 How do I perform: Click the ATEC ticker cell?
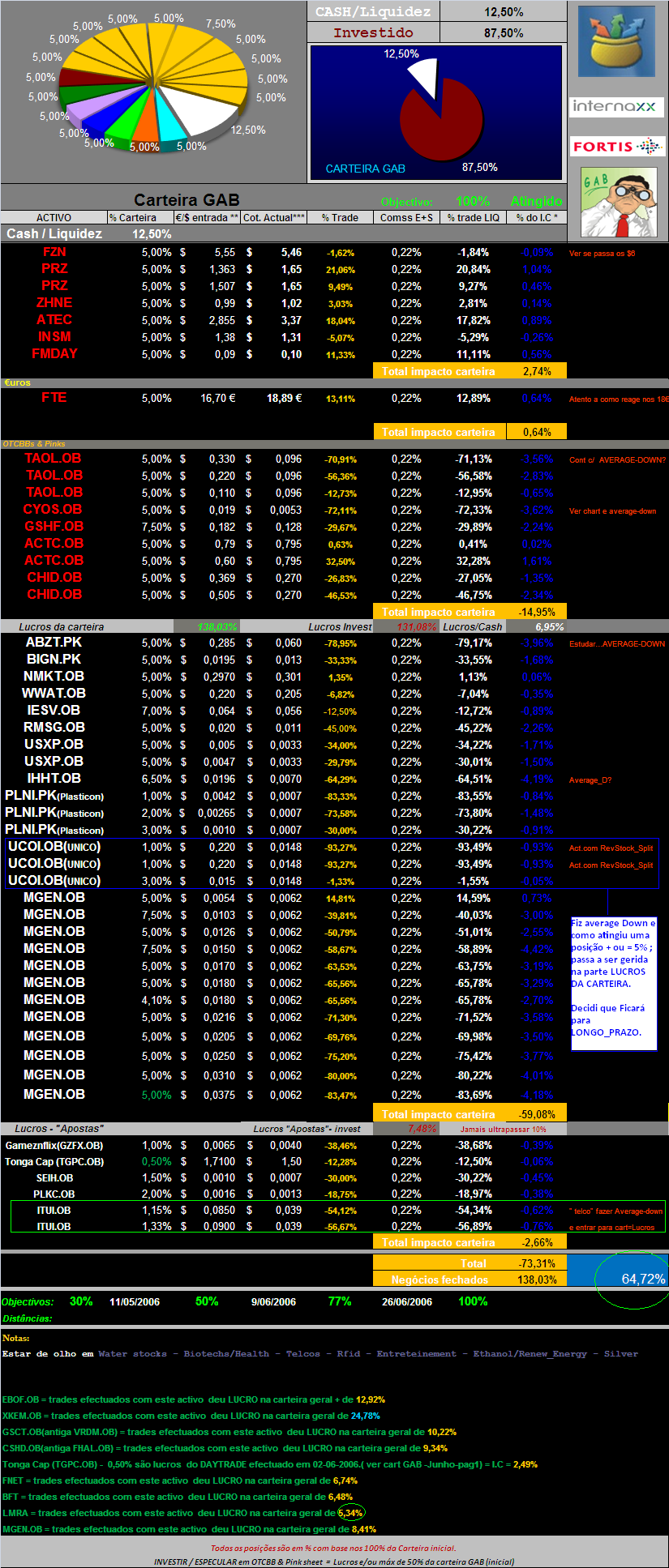54,320
